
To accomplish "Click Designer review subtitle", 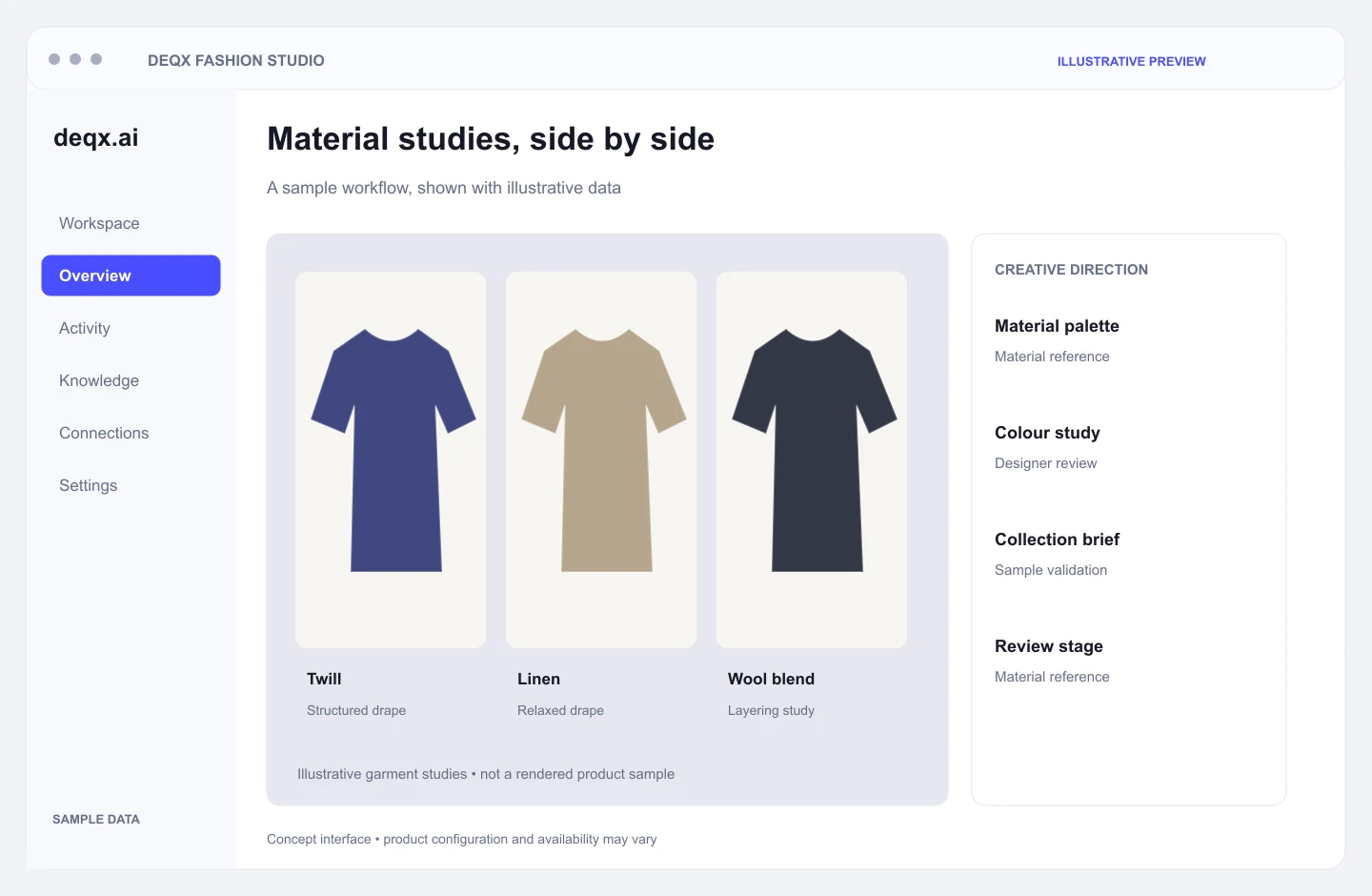I will [1045, 463].
